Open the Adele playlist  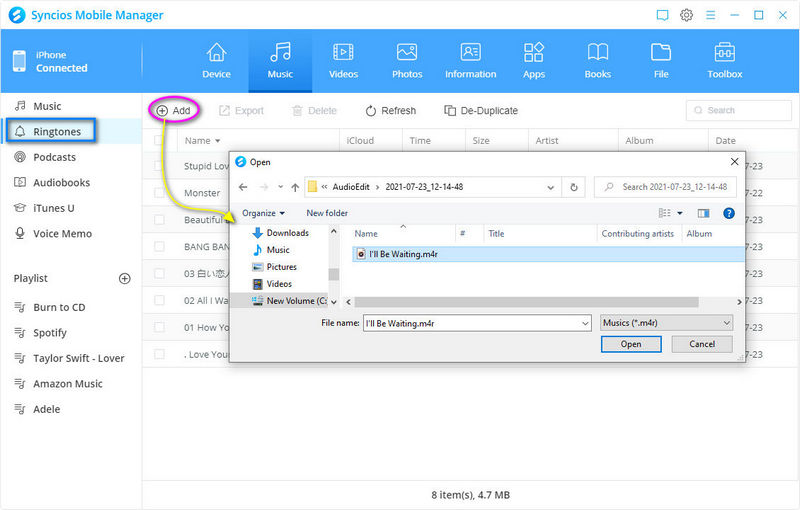pos(46,409)
